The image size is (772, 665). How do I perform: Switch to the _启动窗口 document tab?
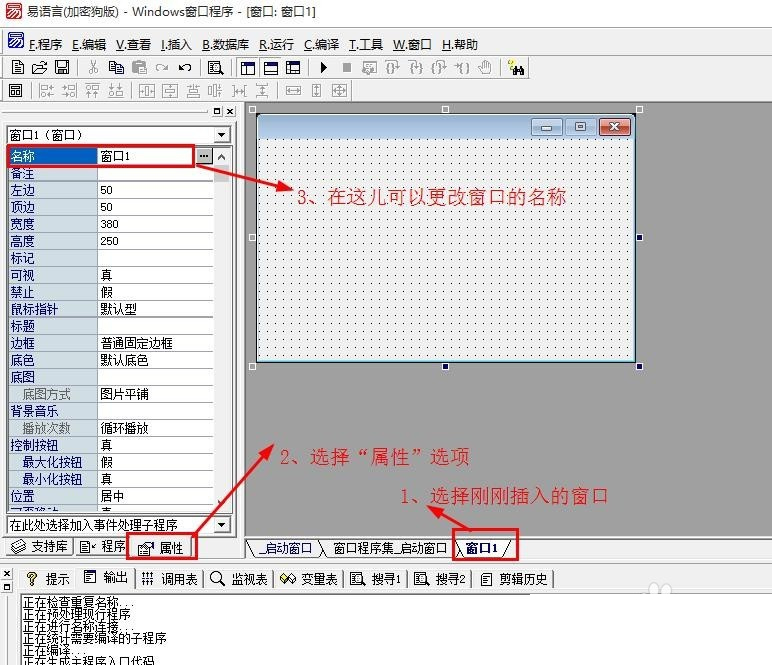tap(286, 548)
